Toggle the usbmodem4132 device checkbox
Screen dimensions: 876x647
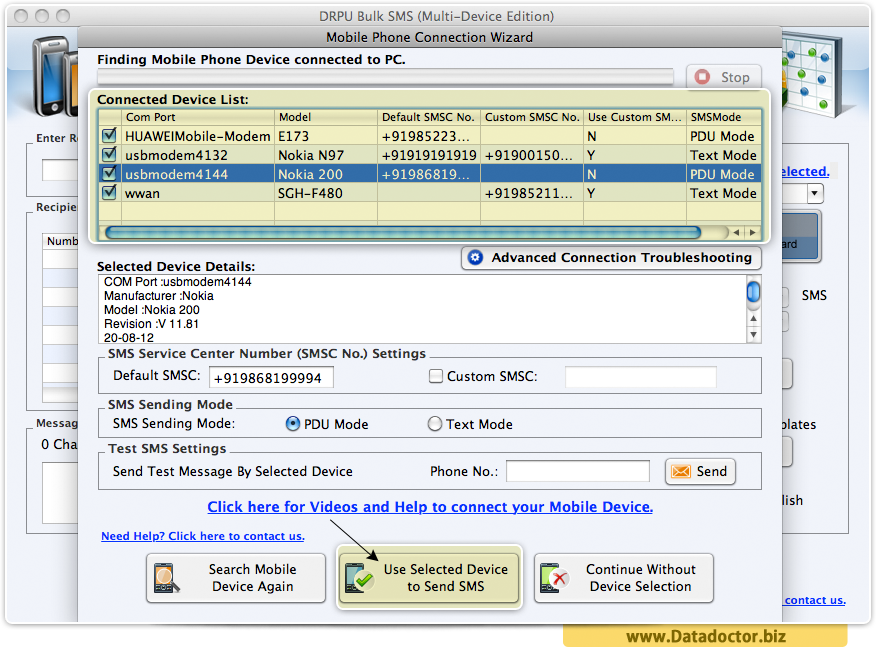click(110, 155)
